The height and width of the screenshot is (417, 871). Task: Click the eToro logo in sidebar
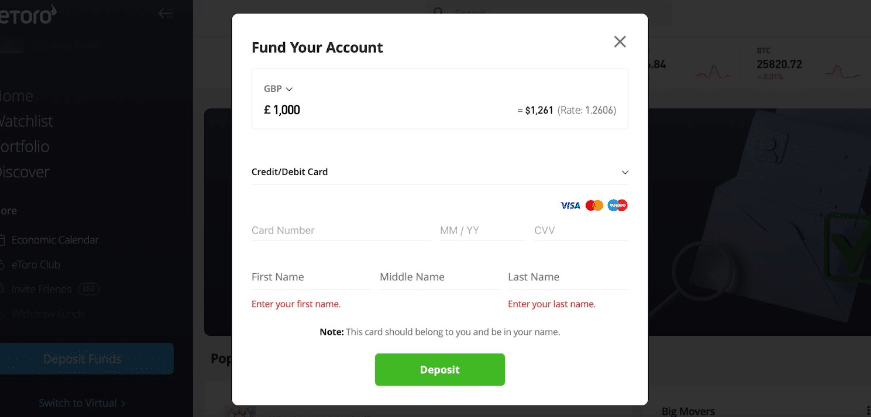coord(27,14)
